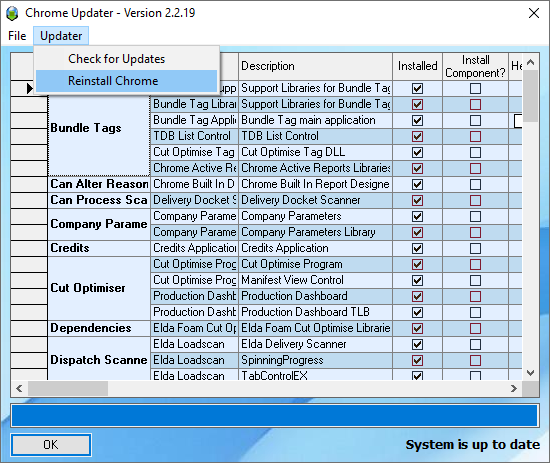
Task: Click the Installed column header
Action: (x=417, y=66)
